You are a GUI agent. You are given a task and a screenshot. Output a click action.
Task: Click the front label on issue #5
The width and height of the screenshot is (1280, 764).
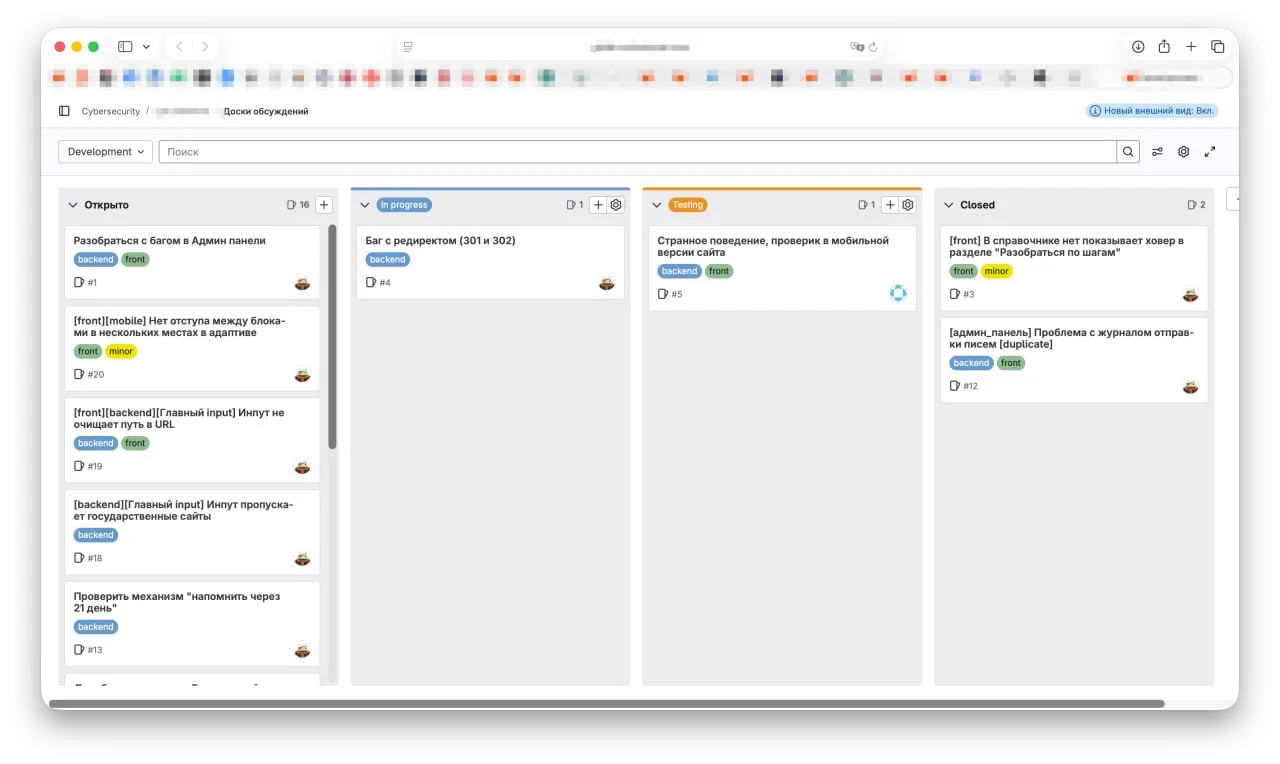[x=719, y=271]
